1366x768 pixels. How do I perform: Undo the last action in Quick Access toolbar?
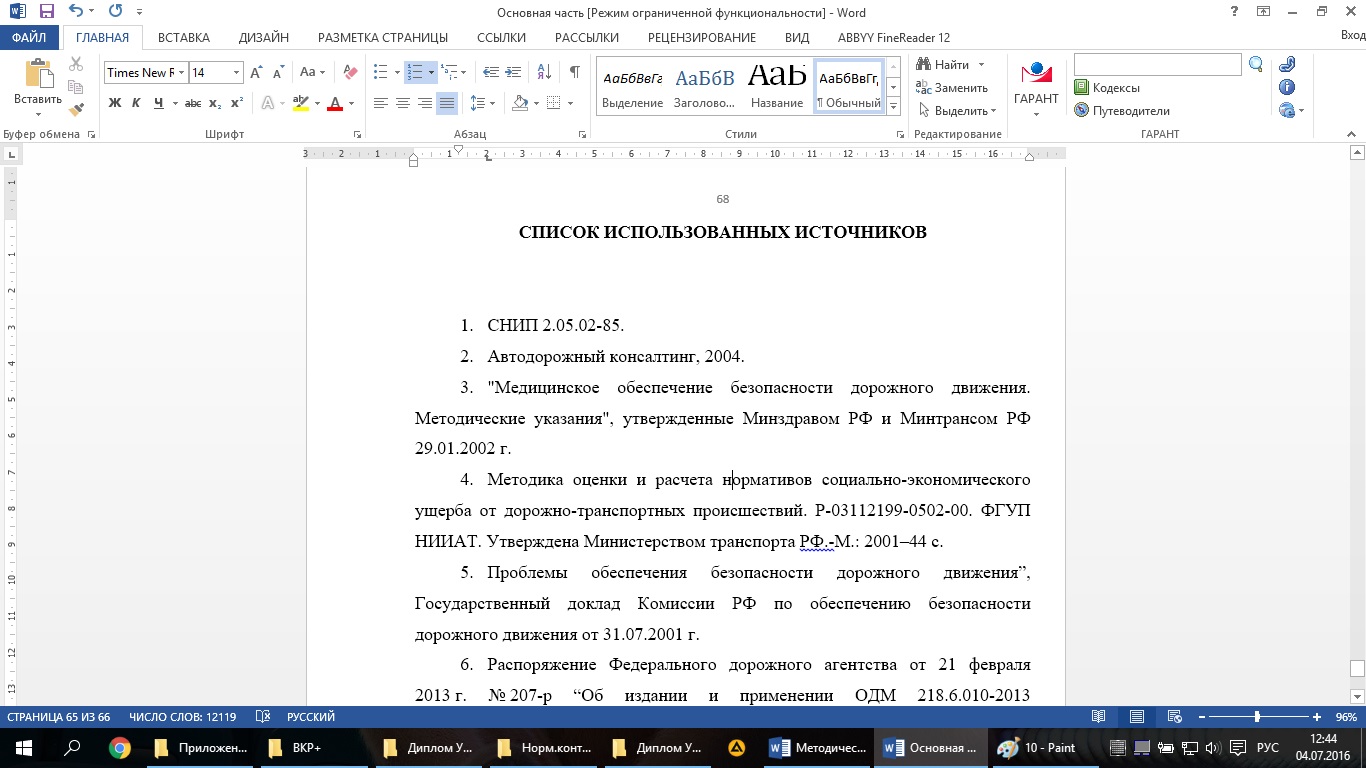(76, 12)
